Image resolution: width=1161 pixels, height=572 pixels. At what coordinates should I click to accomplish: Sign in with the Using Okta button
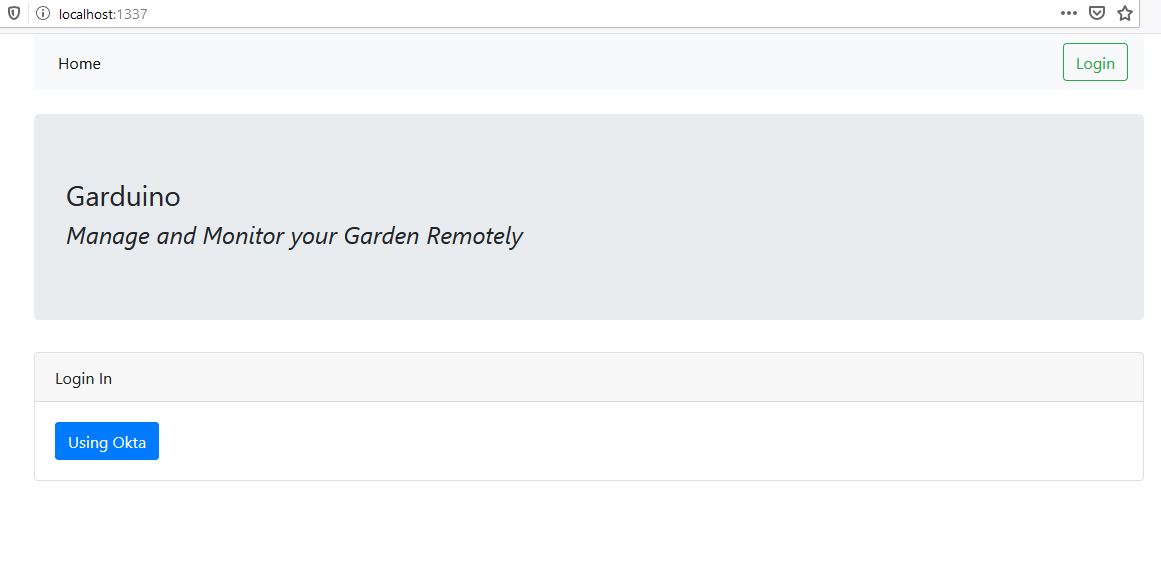click(x=107, y=442)
